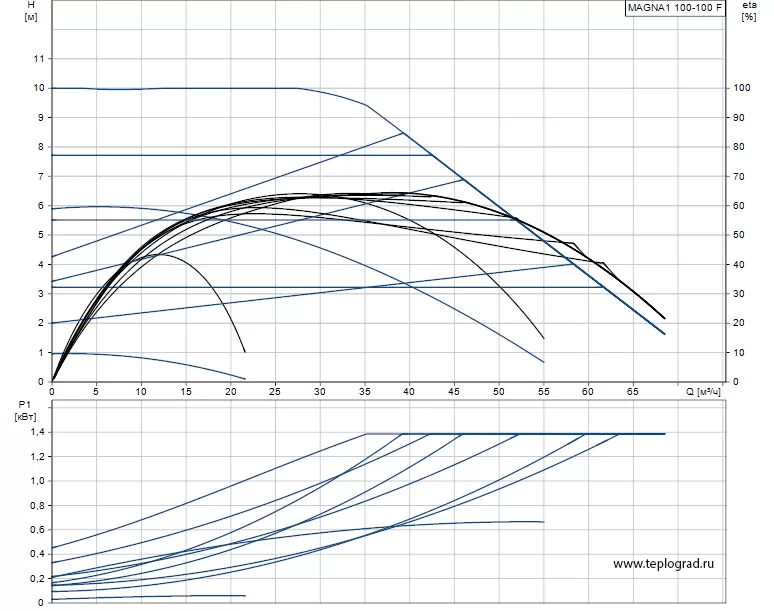774x611 pixels.
Task: Click the eta axis value 100
Action: pyautogui.click(x=742, y=88)
